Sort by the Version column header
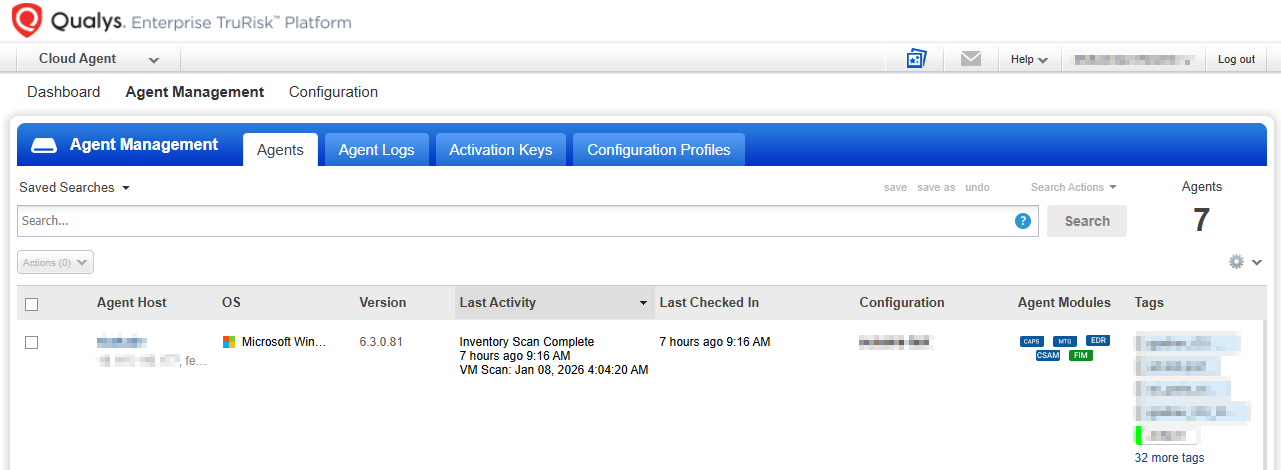Viewport: 1281px width, 470px height. click(383, 302)
